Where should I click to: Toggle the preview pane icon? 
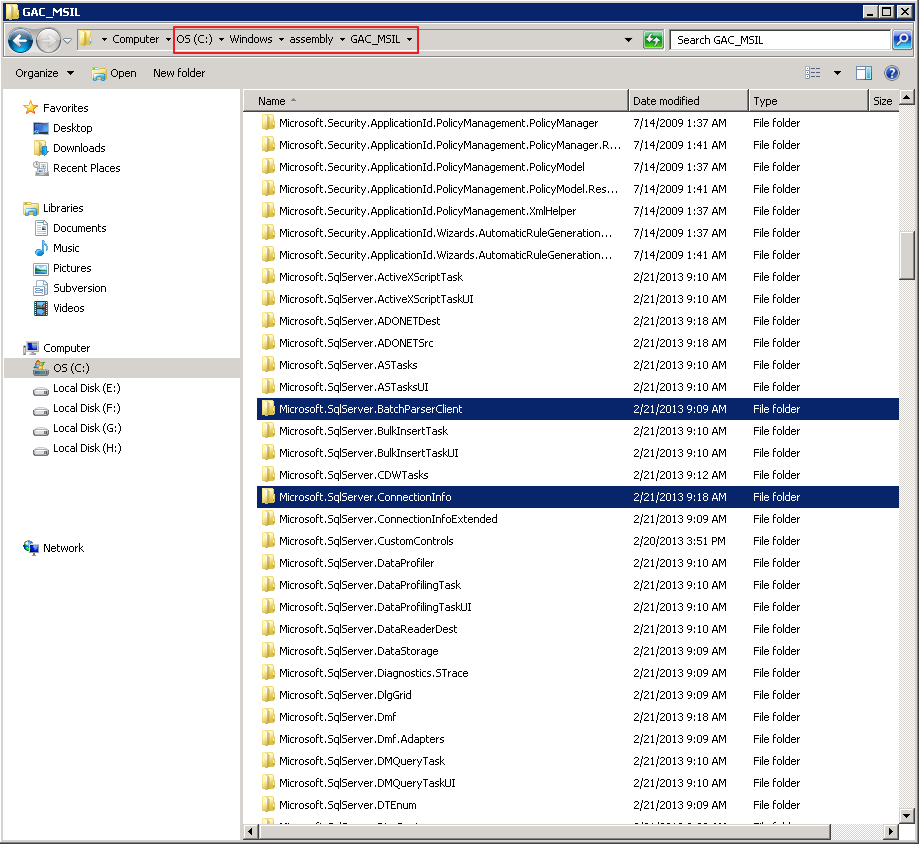point(863,73)
